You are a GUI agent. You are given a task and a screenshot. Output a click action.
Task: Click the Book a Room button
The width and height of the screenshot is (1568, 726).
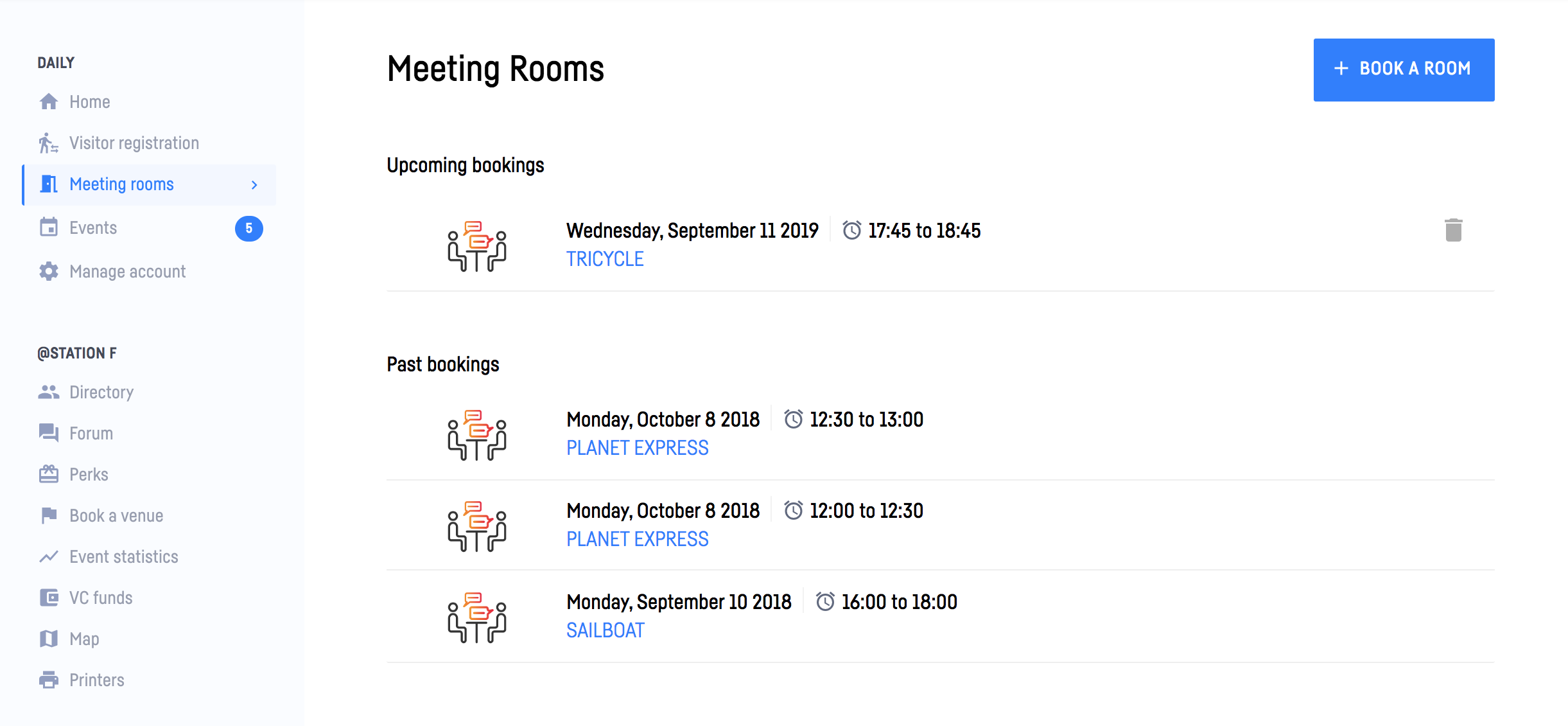coord(1404,69)
